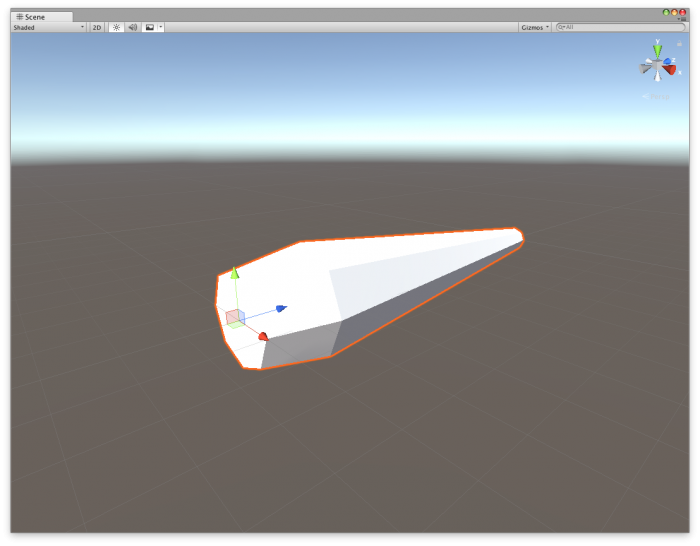Open the Shaded draw mode dropdown
700x546 pixels.
pyautogui.click(x=48, y=28)
